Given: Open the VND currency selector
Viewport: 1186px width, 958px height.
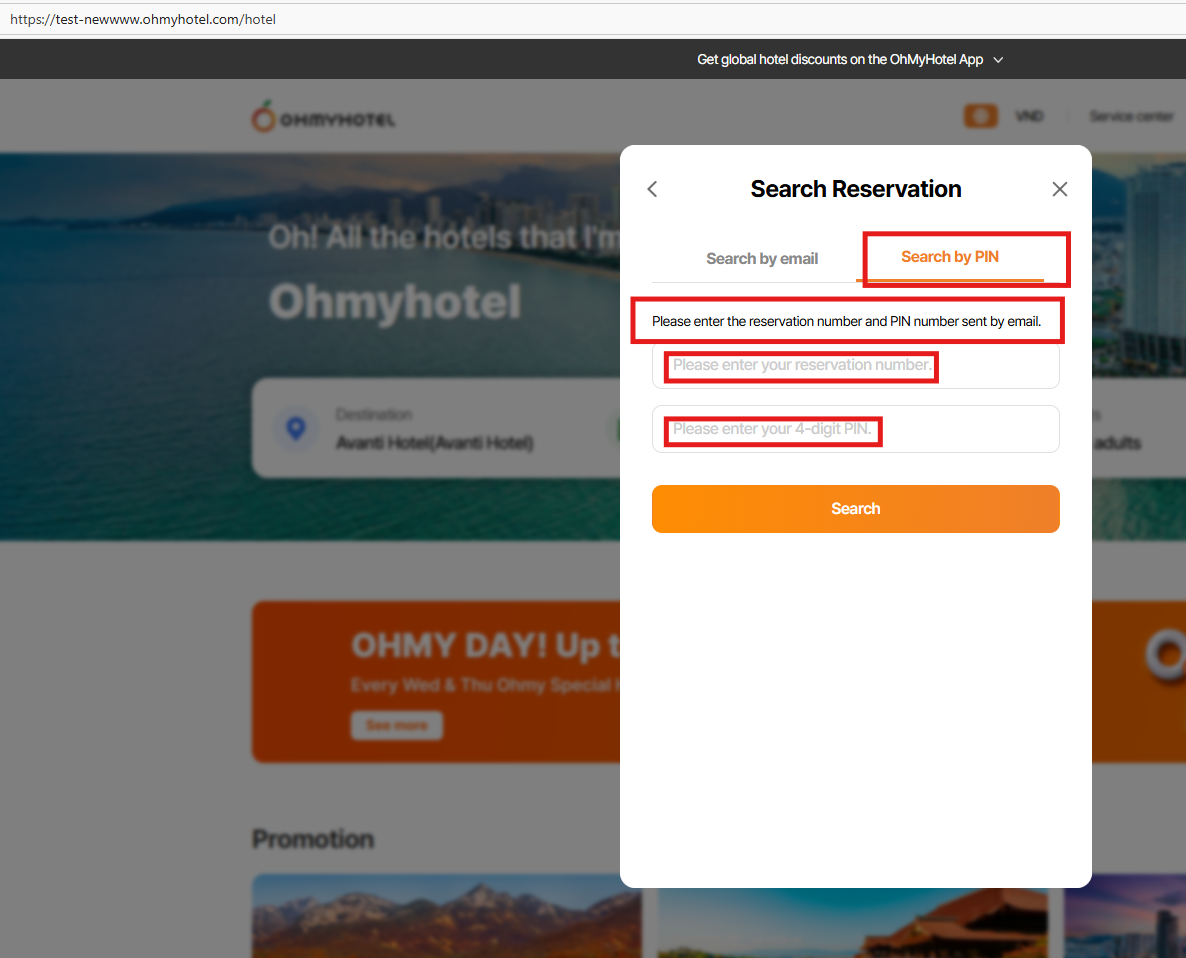Looking at the screenshot, I should click(x=1029, y=116).
